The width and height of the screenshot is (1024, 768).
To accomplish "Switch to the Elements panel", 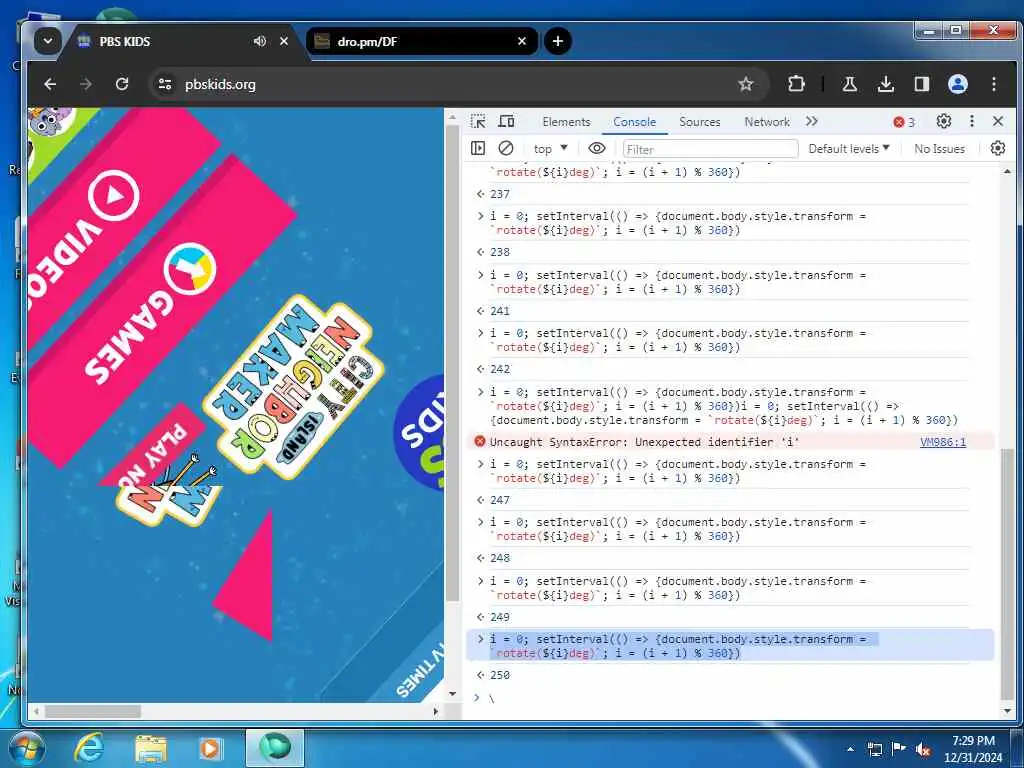I will pos(566,122).
